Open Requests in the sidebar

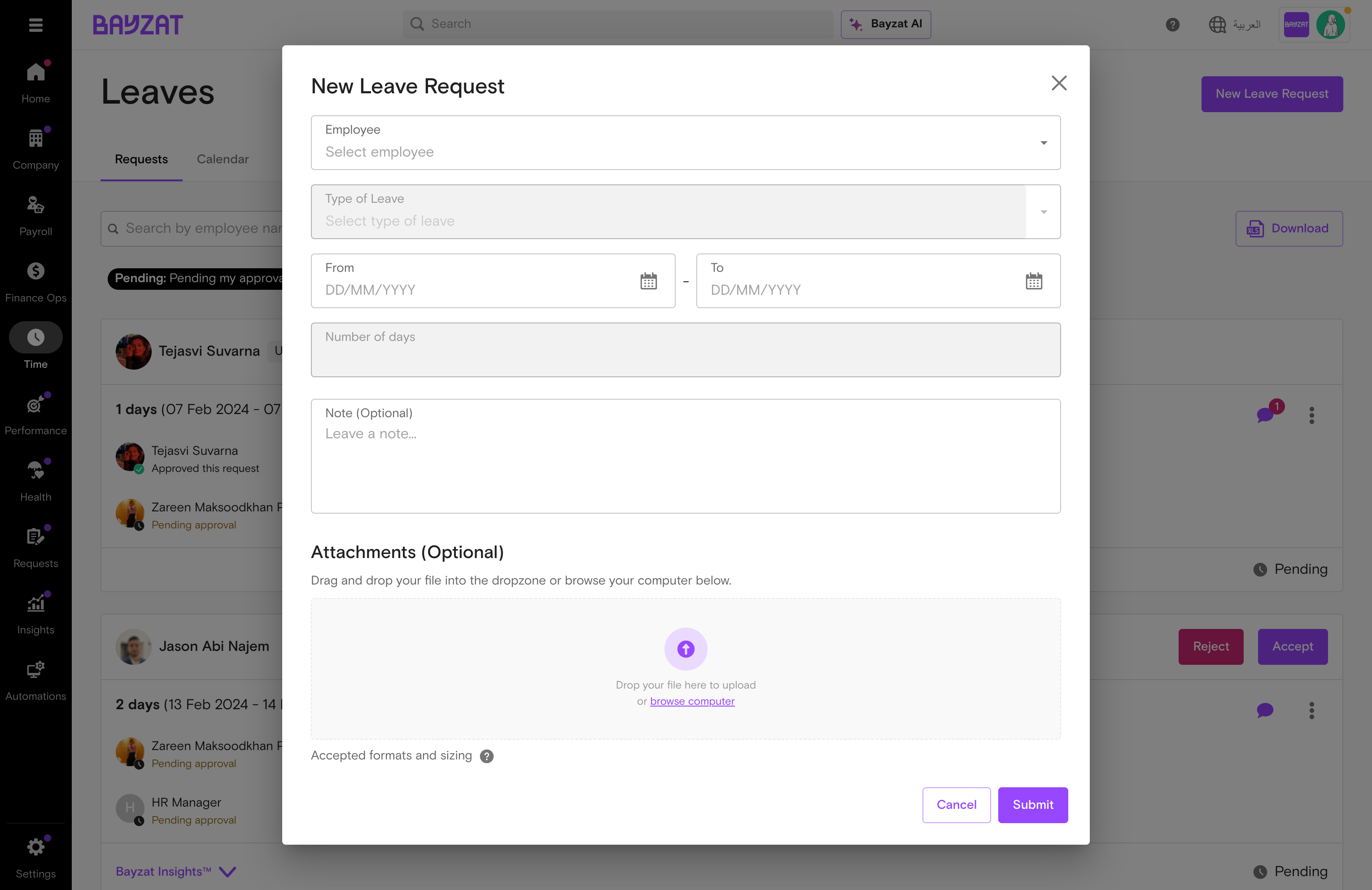pyautogui.click(x=36, y=546)
